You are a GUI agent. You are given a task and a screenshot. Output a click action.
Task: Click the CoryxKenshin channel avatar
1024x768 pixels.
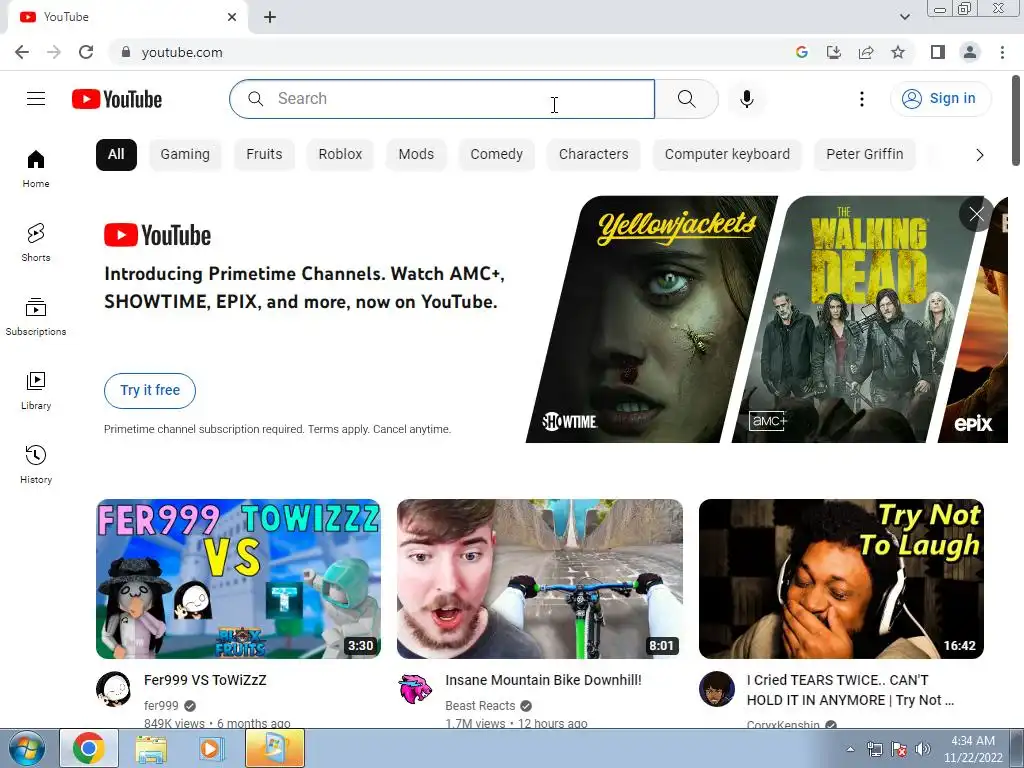point(717,689)
